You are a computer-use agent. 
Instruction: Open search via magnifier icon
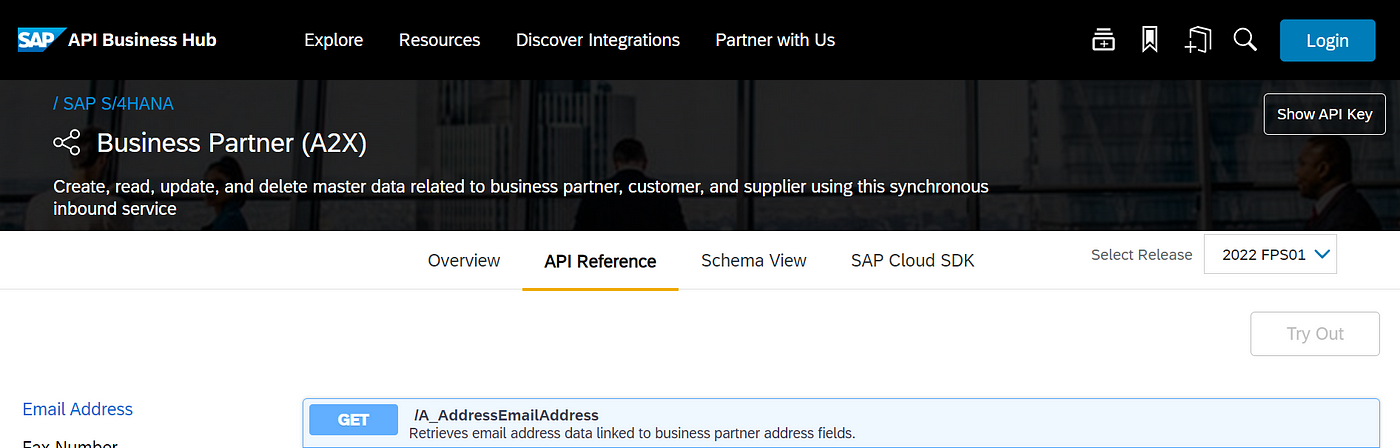[1245, 40]
